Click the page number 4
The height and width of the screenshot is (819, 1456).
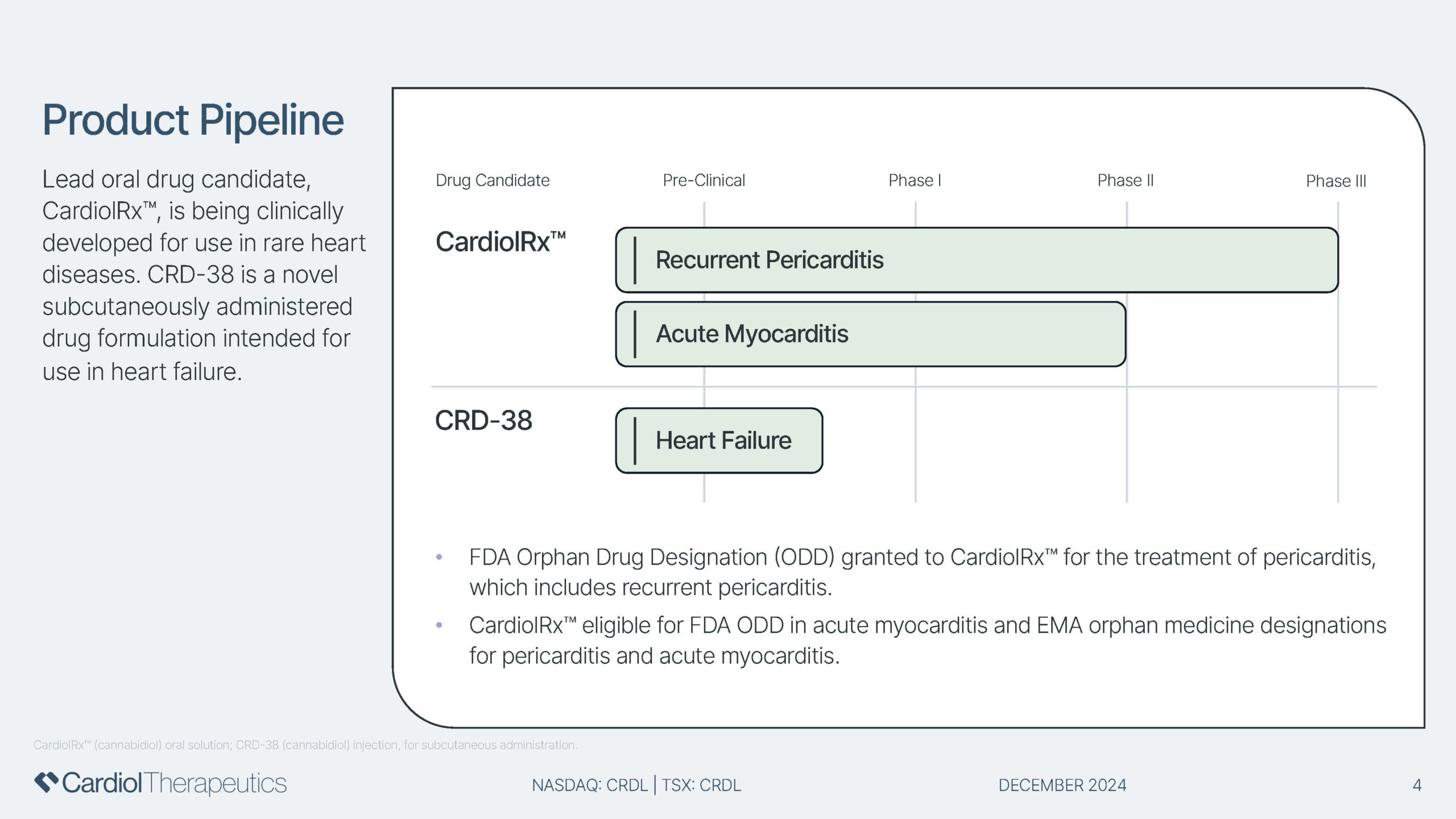coord(1417,785)
